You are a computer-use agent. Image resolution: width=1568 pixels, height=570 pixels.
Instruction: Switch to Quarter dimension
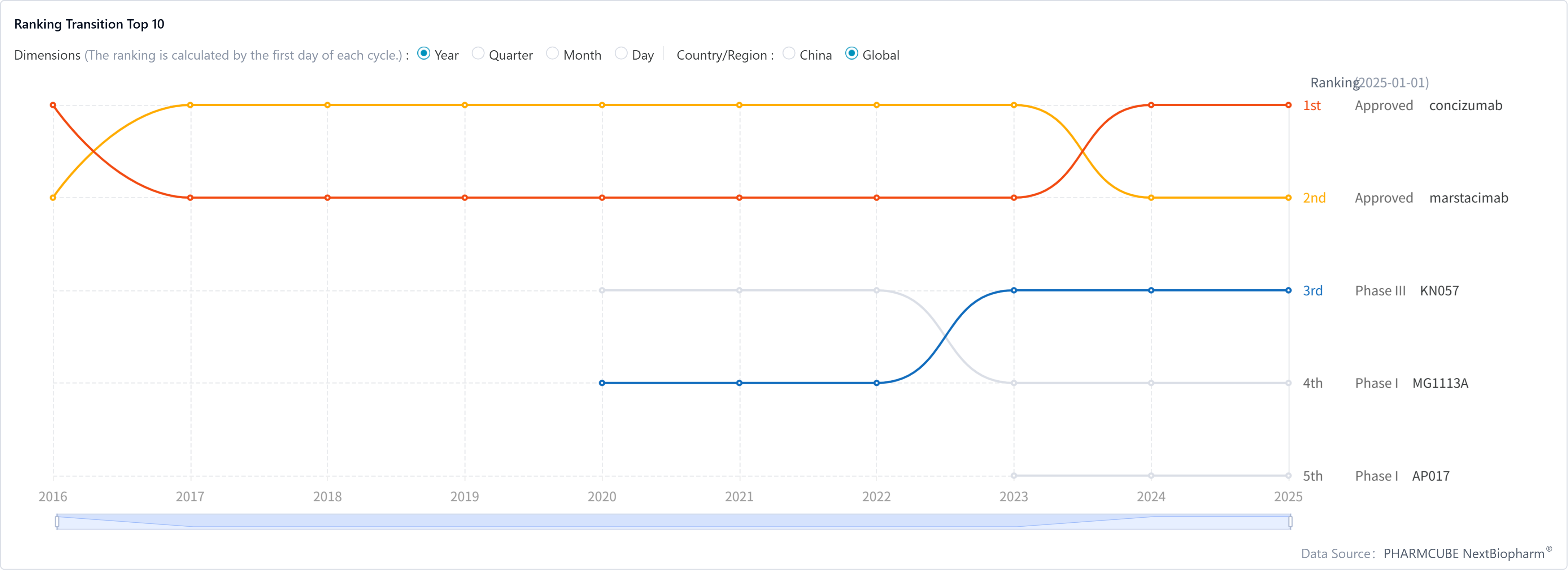click(x=478, y=53)
